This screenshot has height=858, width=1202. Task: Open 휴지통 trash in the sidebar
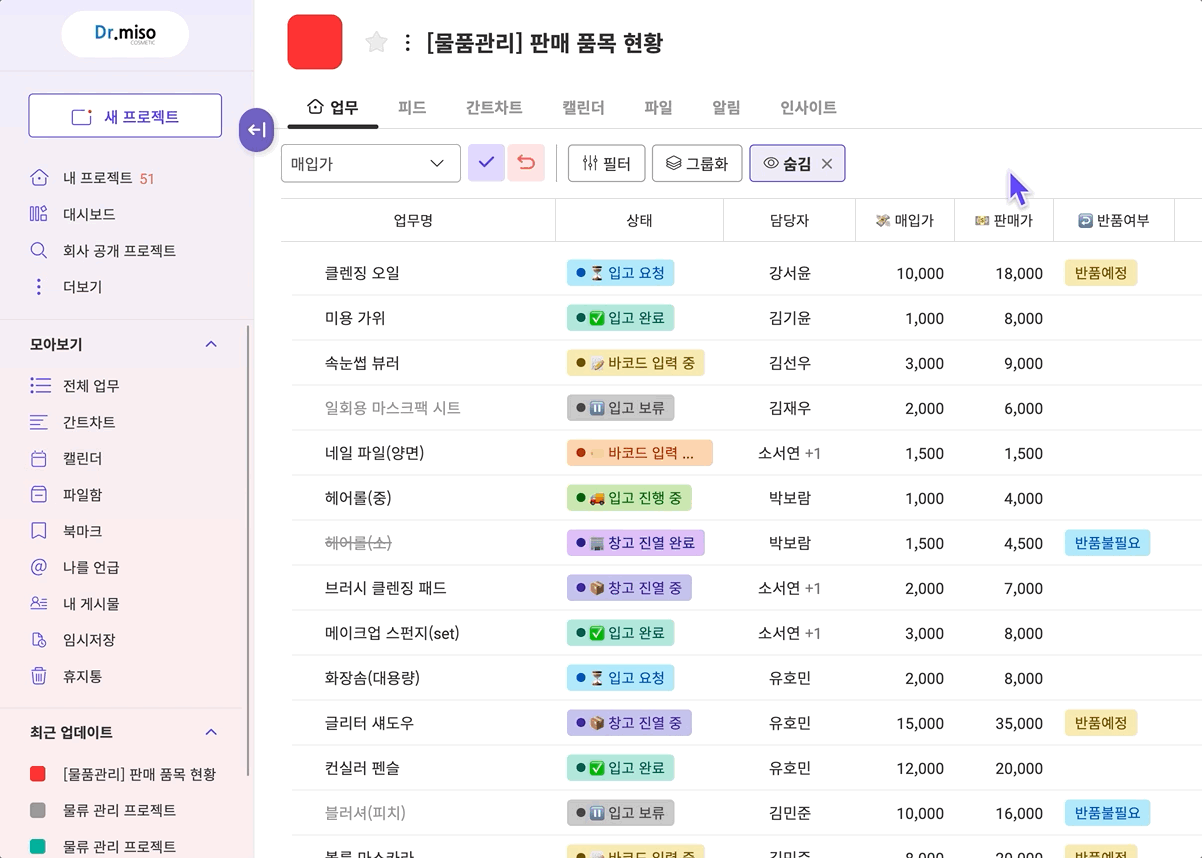pyautogui.click(x=82, y=676)
